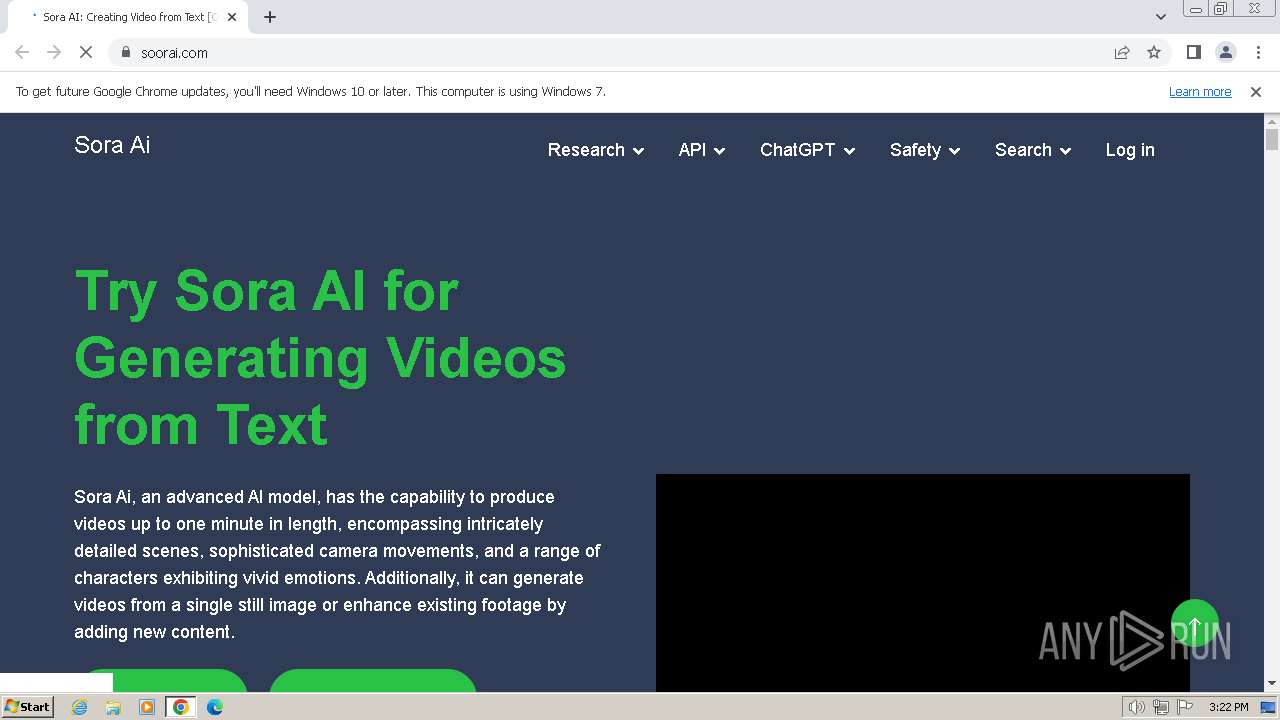1280x720 pixels.
Task: Open the Windows Start menu
Action: 27,707
